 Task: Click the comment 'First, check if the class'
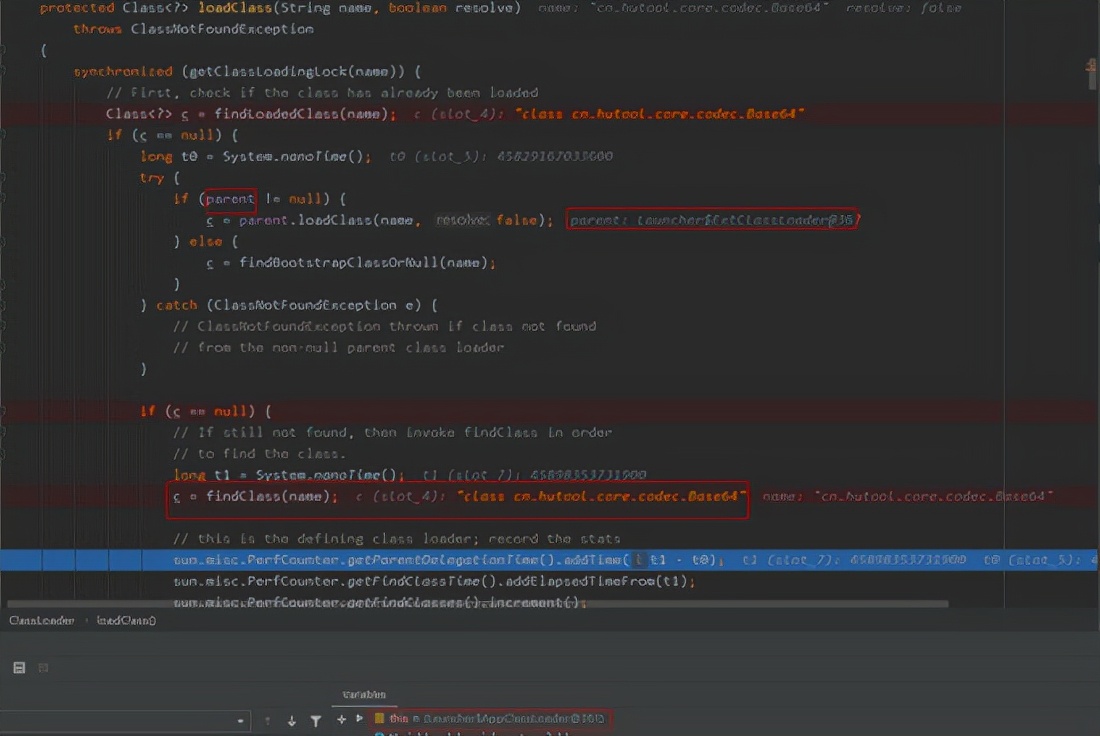pos(322,93)
